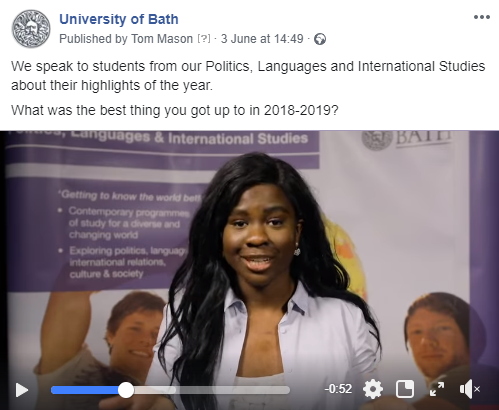This screenshot has width=499, height=410.
Task: Click the "Published by" label under the page name
Action: 93,39
